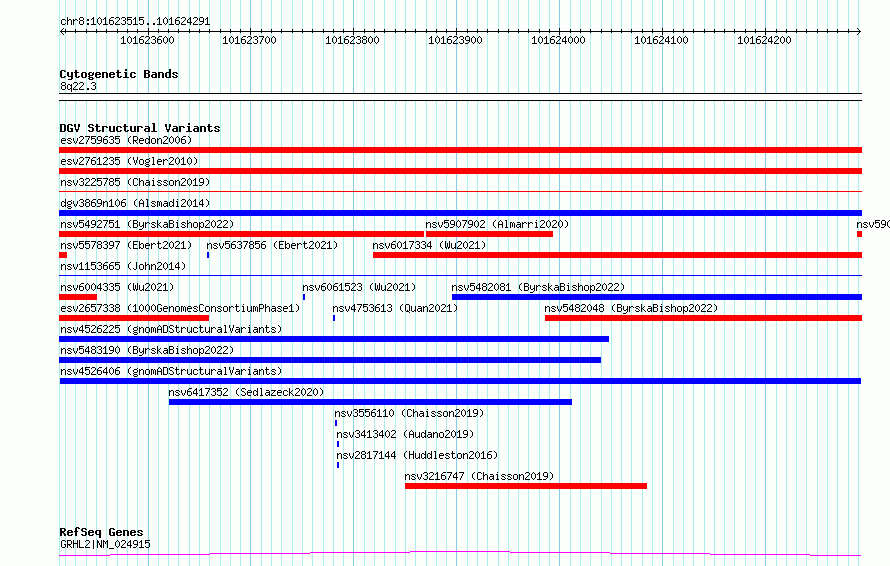
Task: Click ruler position 101624200
Action: click(x=764, y=40)
